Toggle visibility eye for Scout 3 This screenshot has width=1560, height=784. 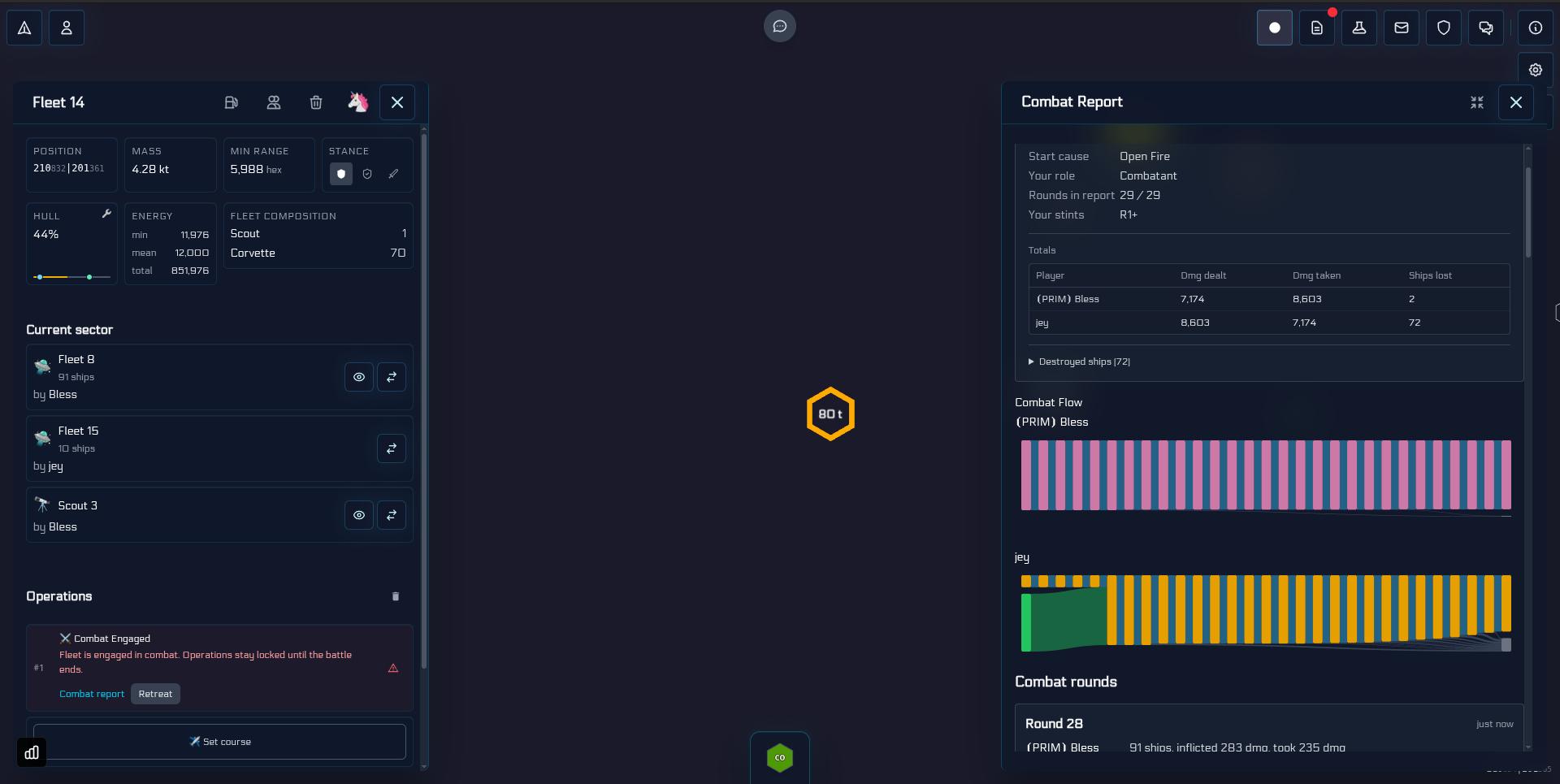pyautogui.click(x=359, y=515)
